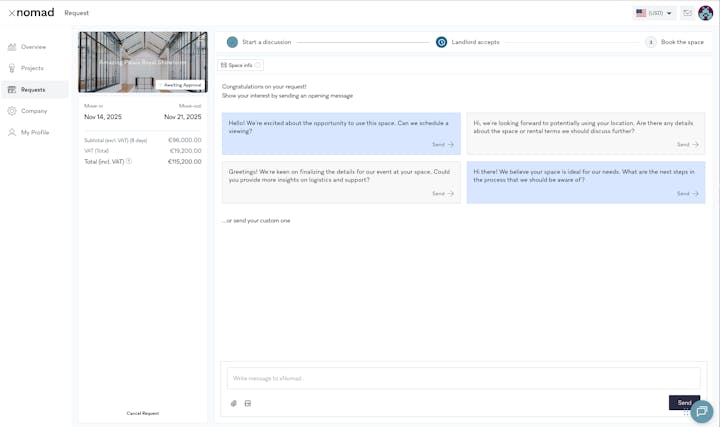Click Cancel Request link

point(142,413)
